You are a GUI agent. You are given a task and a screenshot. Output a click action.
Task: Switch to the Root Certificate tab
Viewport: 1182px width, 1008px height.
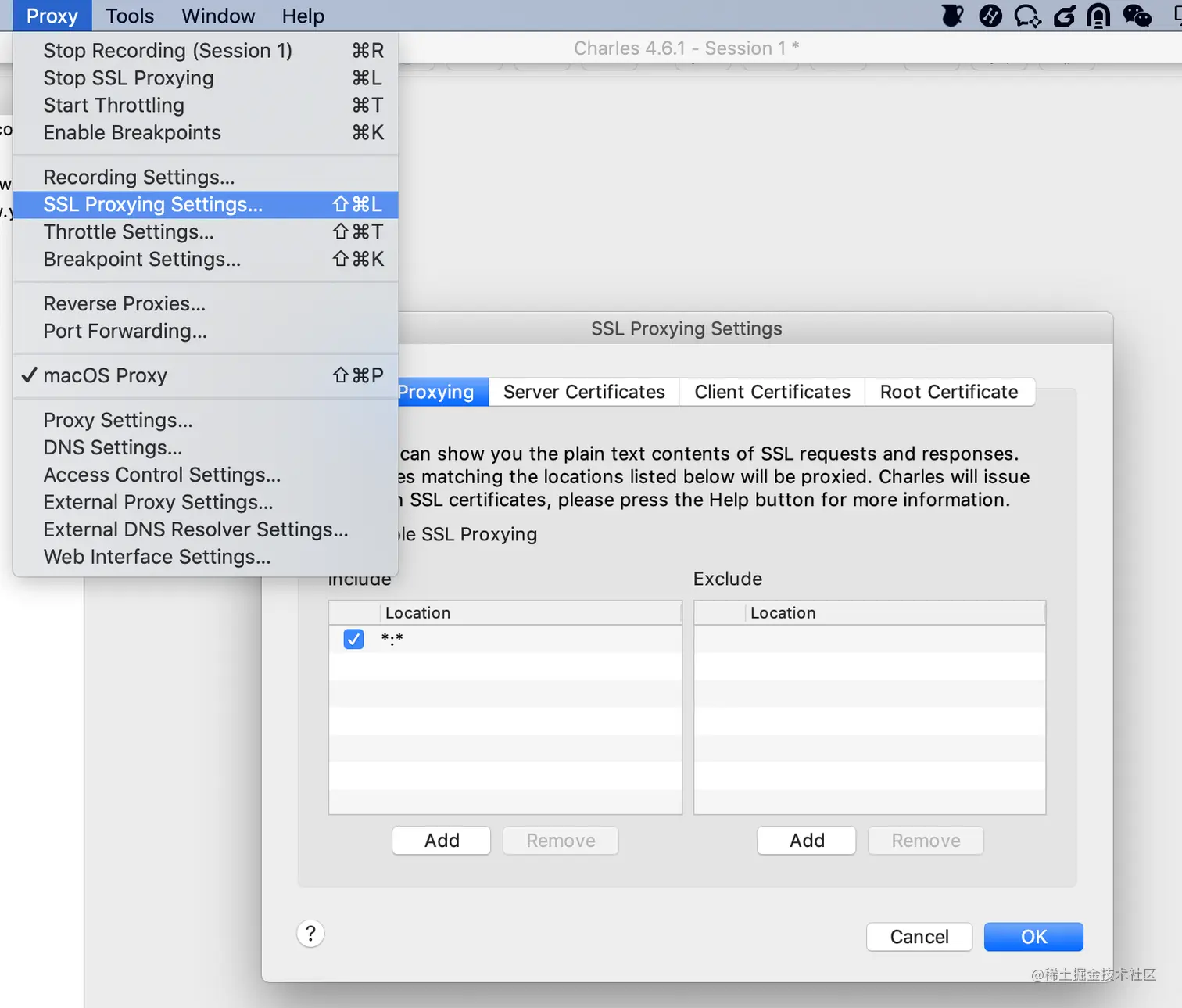(949, 392)
